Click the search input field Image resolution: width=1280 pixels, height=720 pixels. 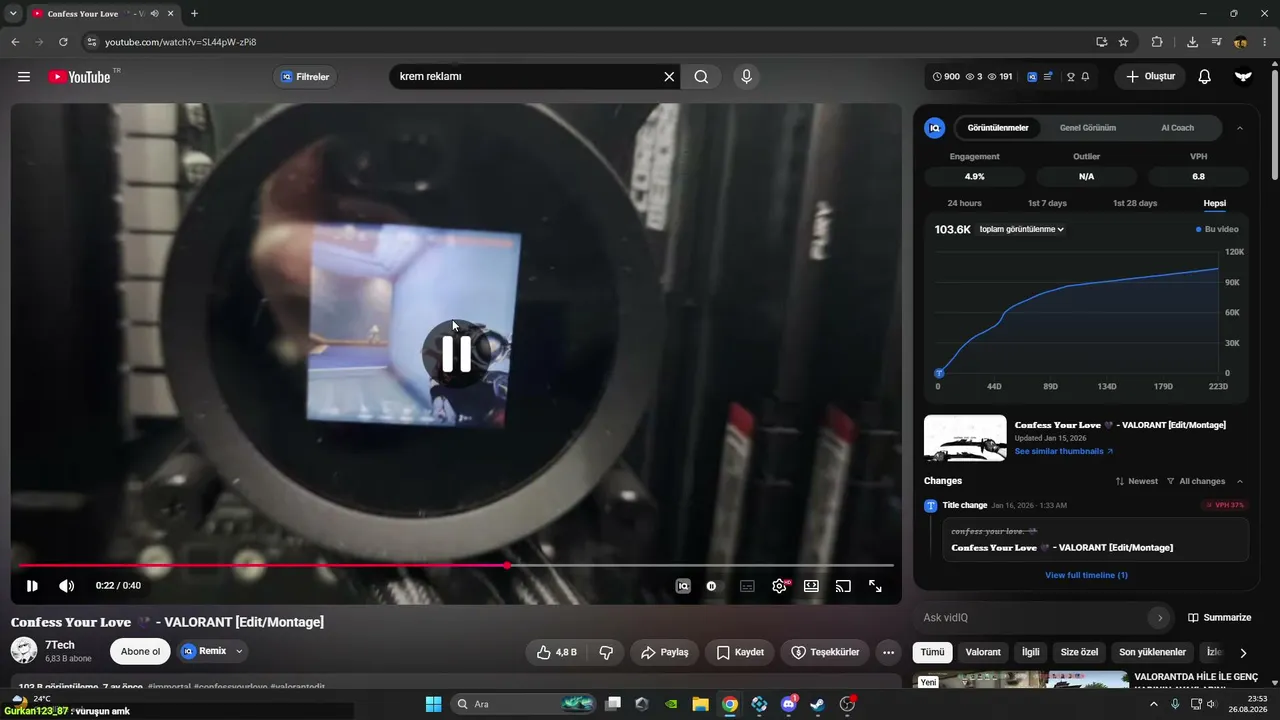tap(524, 77)
